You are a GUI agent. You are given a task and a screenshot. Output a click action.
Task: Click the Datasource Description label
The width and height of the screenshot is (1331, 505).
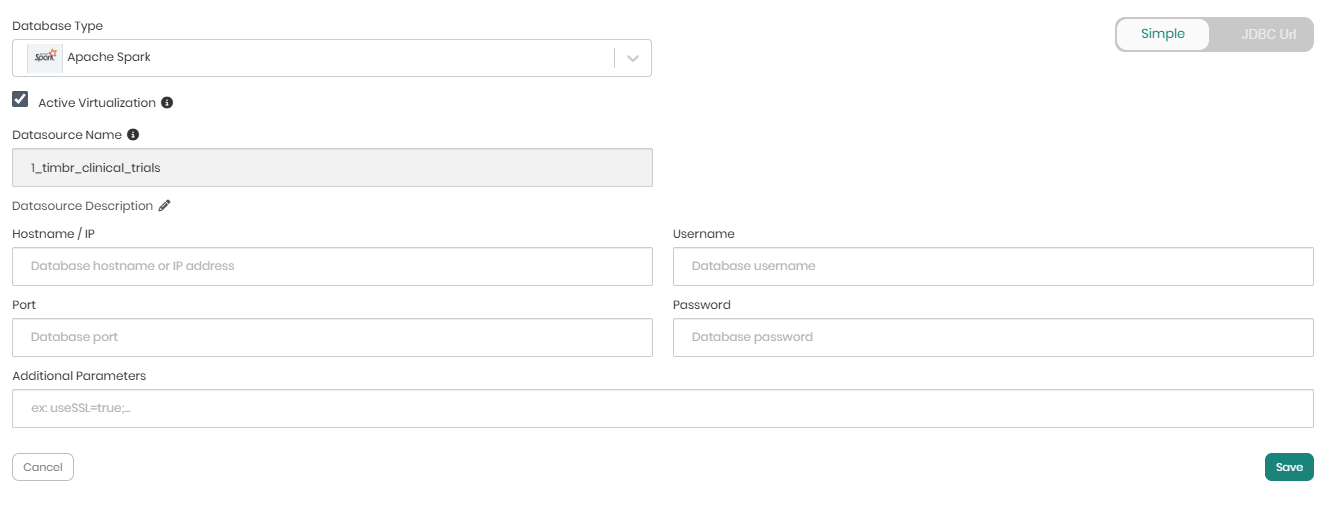[82, 206]
